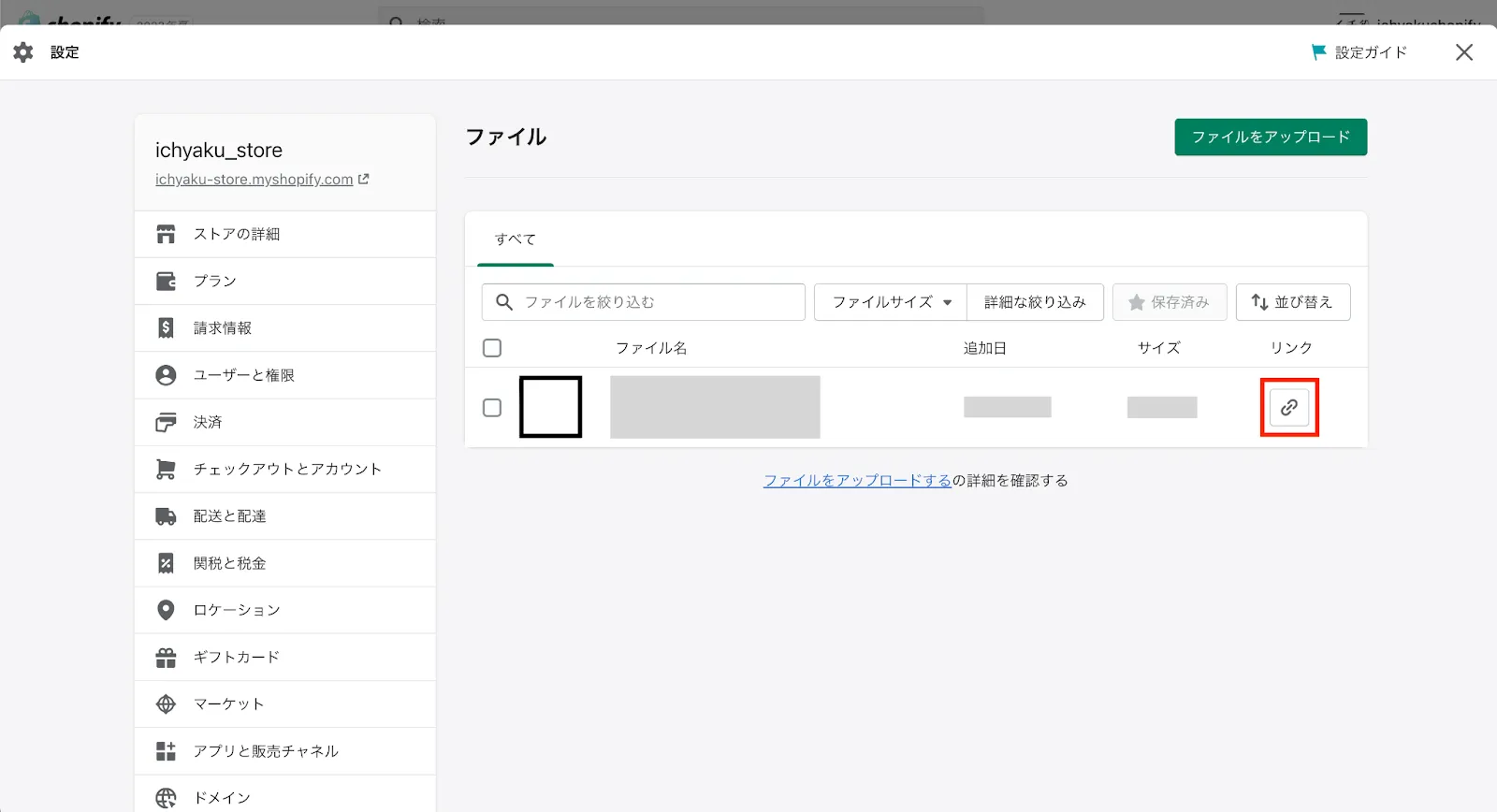This screenshot has width=1497, height=812.
Task: Follow ファイルをアップロードする help link
Action: 857,480
